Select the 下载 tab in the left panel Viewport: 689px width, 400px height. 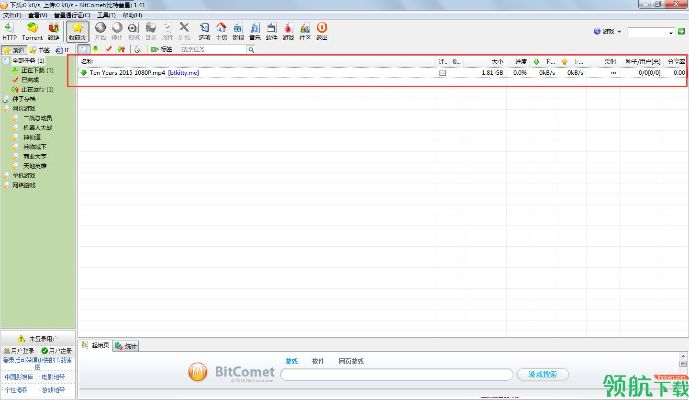pos(39,49)
